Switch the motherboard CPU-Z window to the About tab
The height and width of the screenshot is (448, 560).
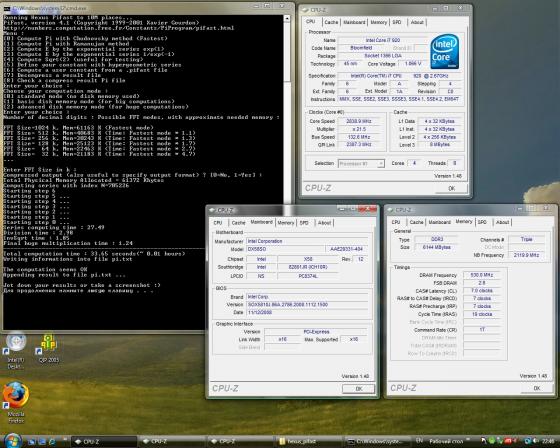[x=324, y=223]
